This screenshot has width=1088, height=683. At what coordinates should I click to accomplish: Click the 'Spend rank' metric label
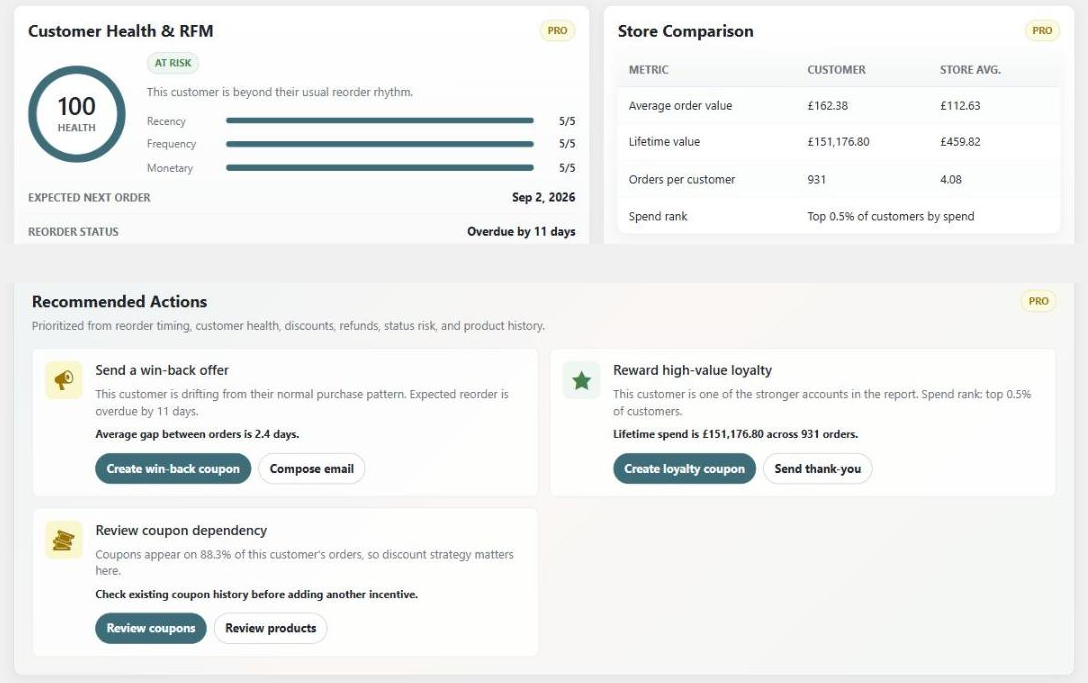pyautogui.click(x=658, y=217)
